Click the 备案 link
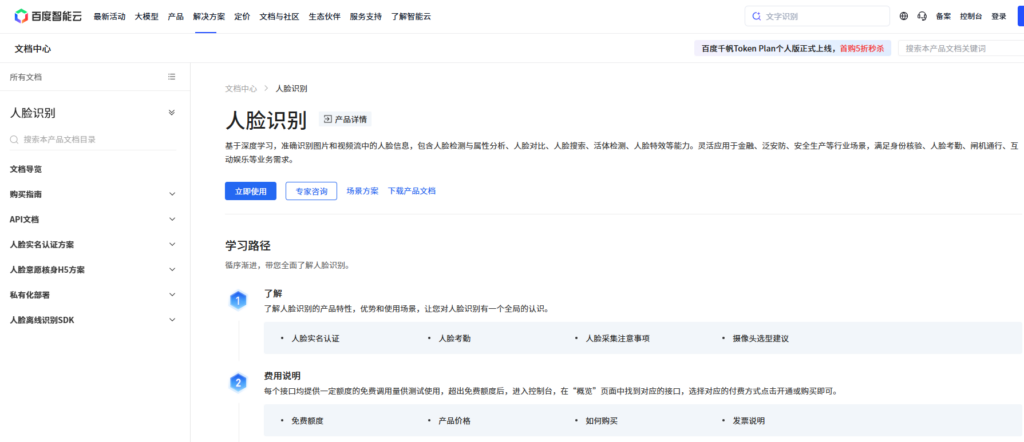1024x442 pixels. point(943,16)
